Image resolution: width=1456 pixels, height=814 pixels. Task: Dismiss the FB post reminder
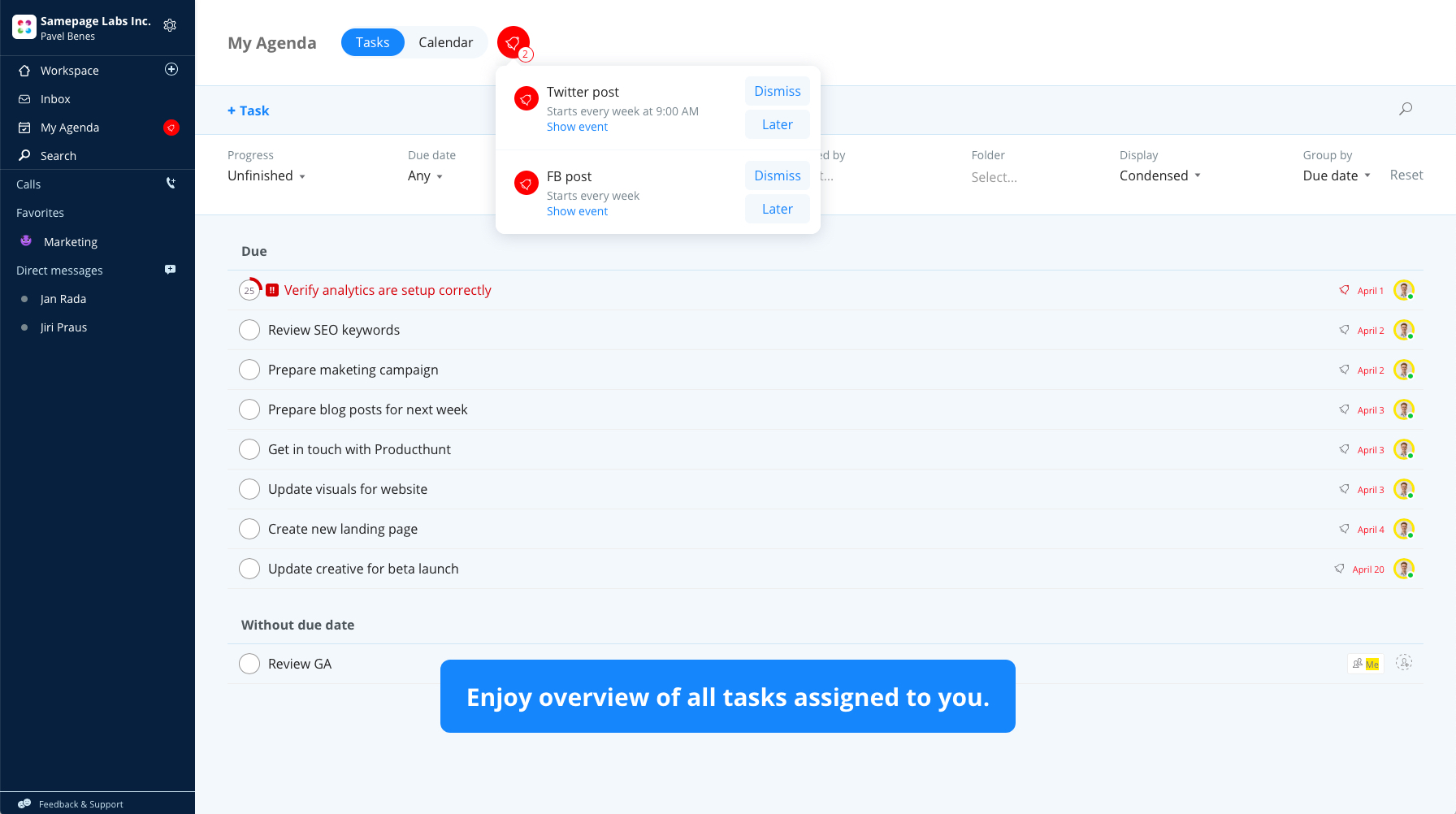[x=778, y=175]
